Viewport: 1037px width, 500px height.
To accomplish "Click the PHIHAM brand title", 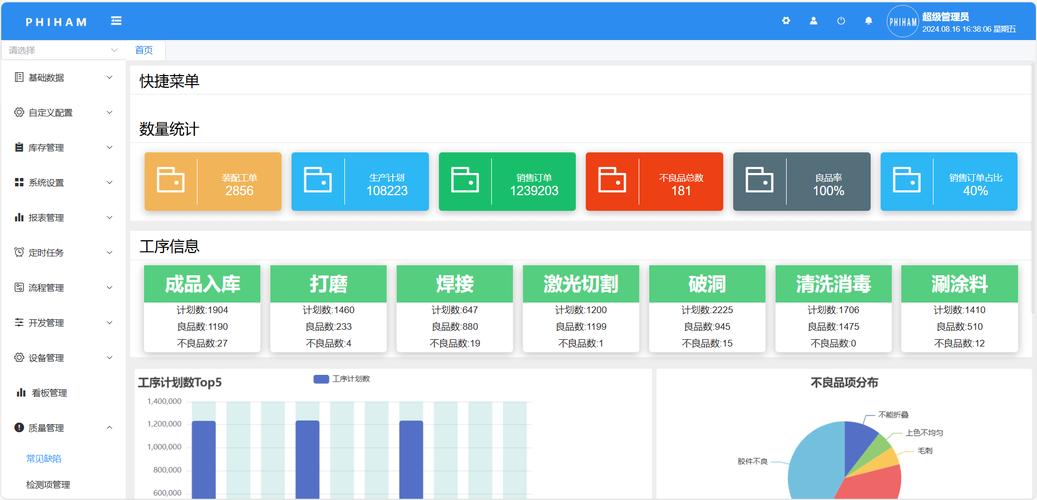I will tap(56, 22).
